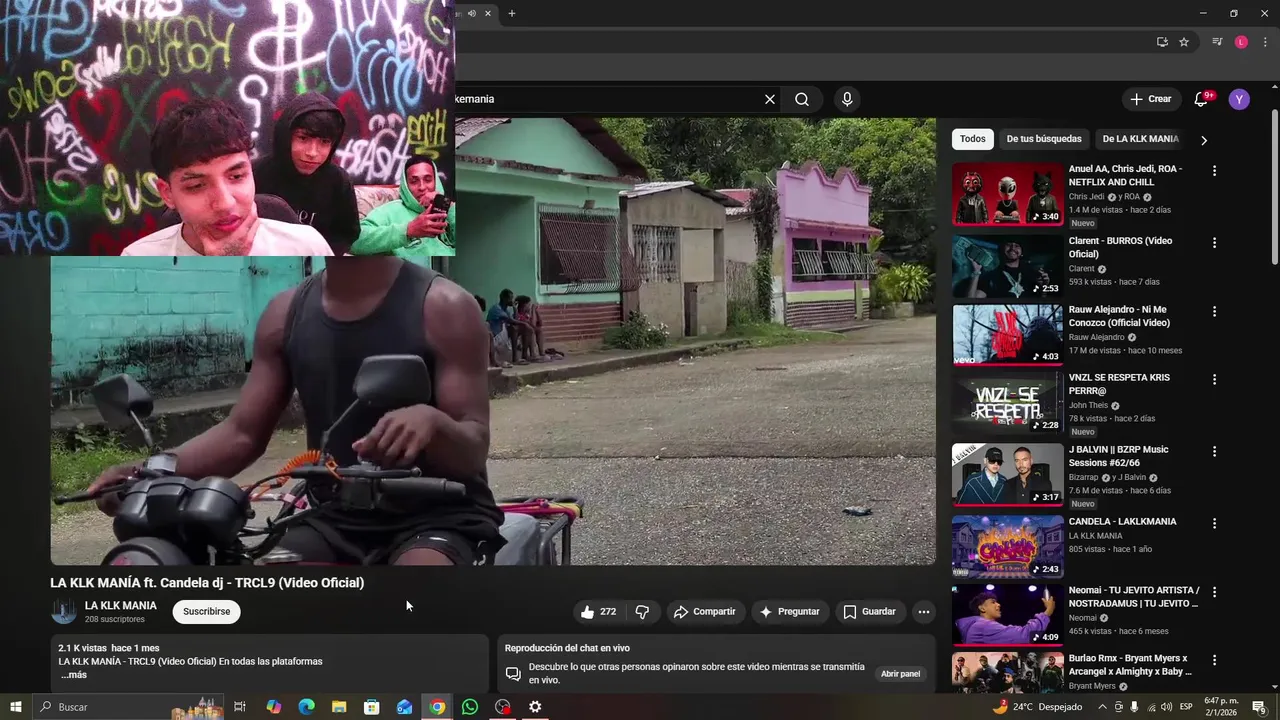Viewport: 1280px width, 720px height.
Task: Open the ESP language selector
Action: tap(1186, 707)
